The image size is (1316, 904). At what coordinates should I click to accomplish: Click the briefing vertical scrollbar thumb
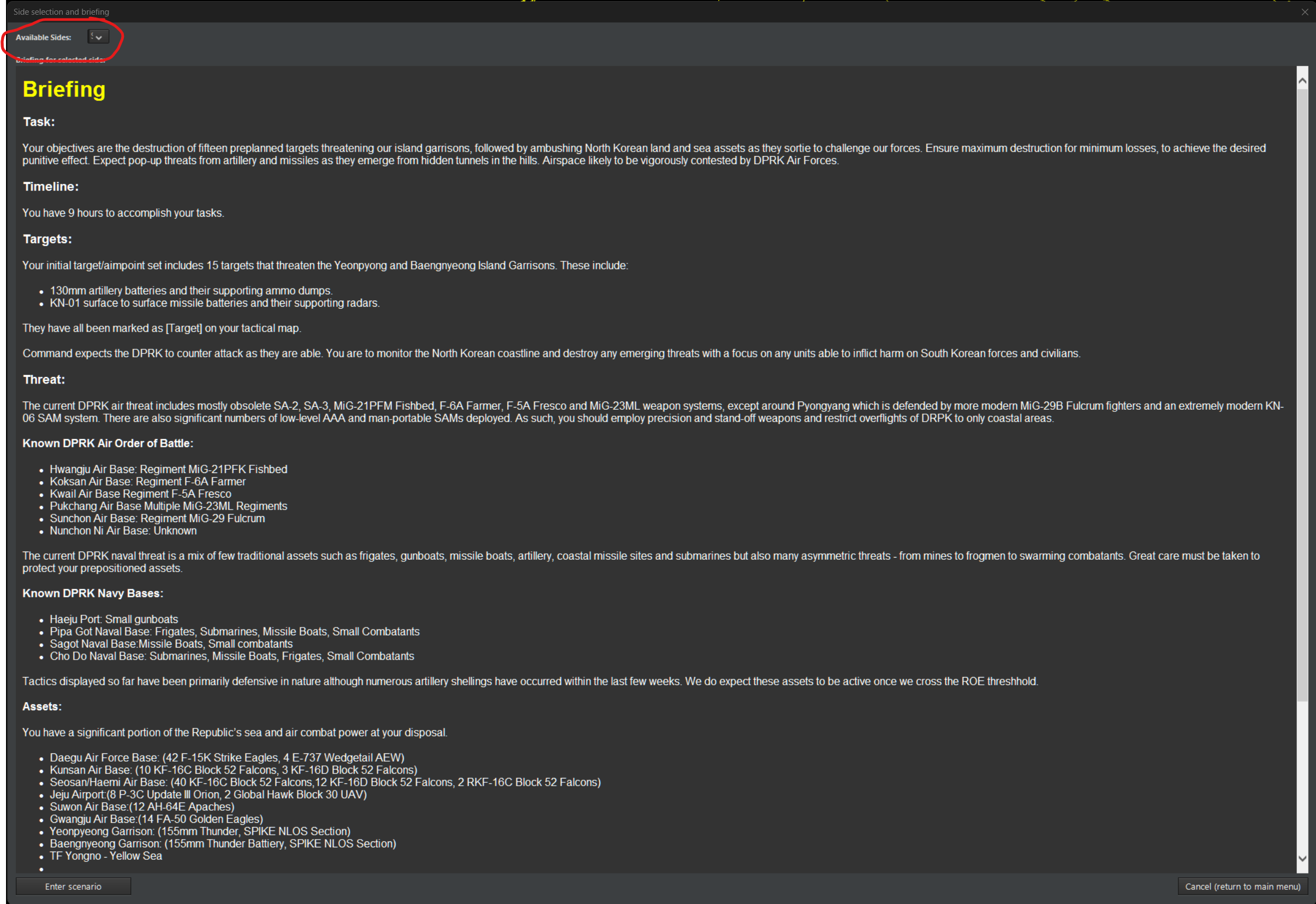point(1302,395)
